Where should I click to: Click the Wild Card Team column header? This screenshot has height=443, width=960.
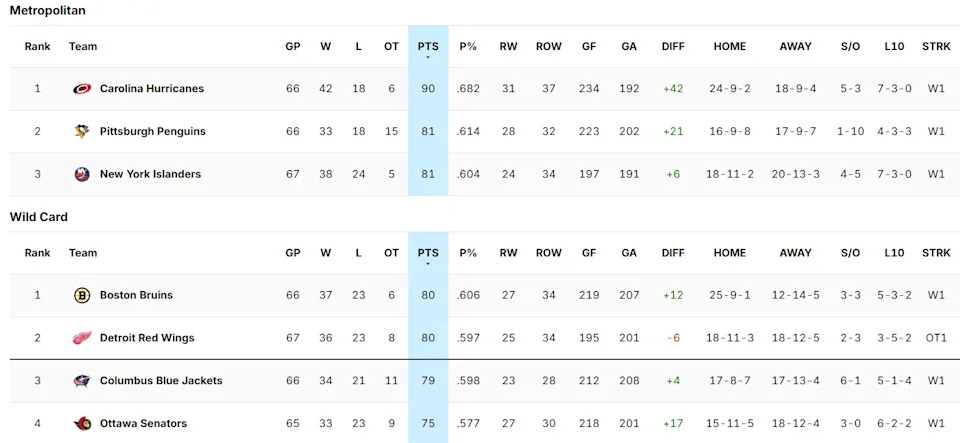pyautogui.click(x=83, y=253)
